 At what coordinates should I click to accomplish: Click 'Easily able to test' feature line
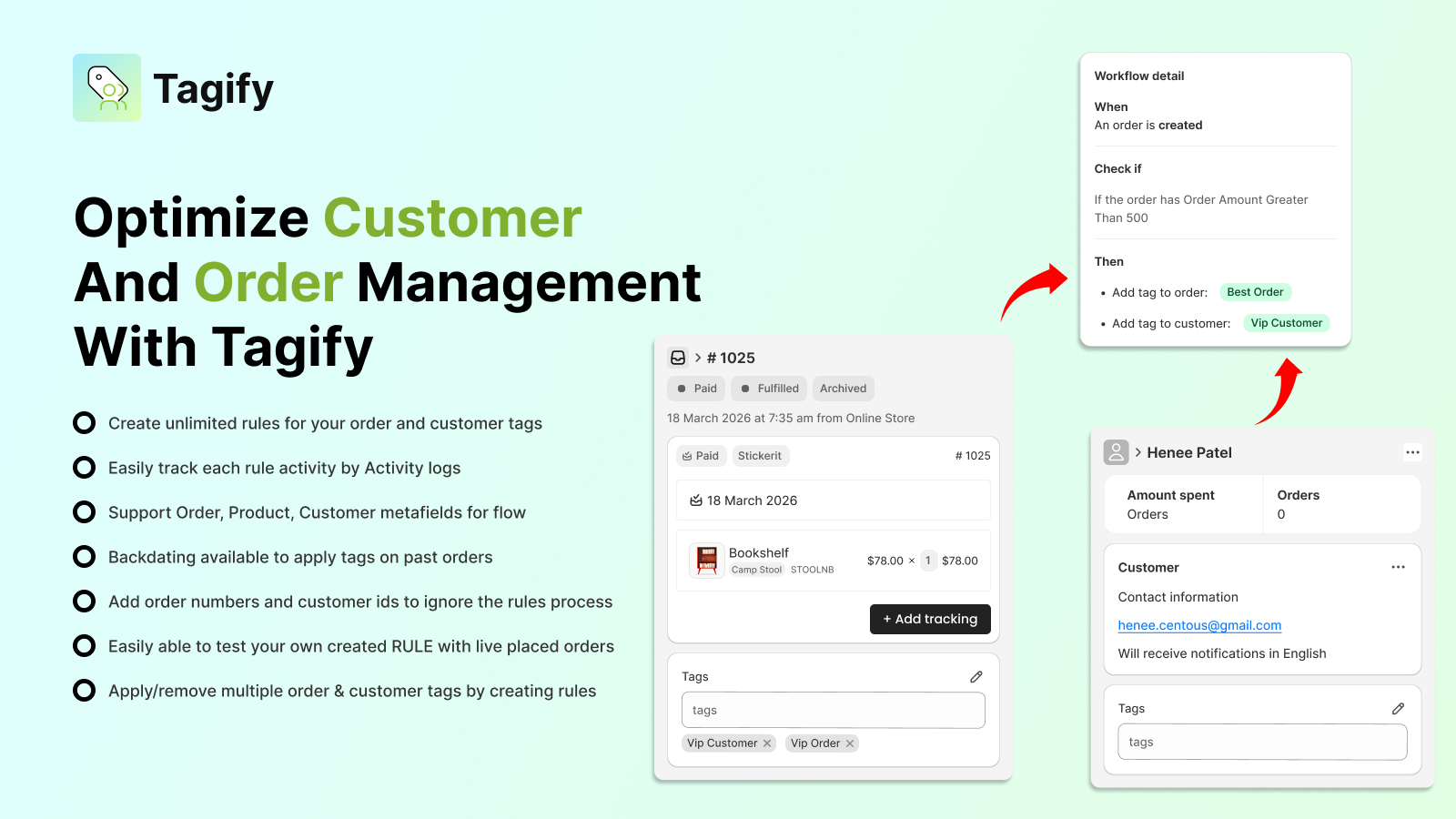[361, 646]
